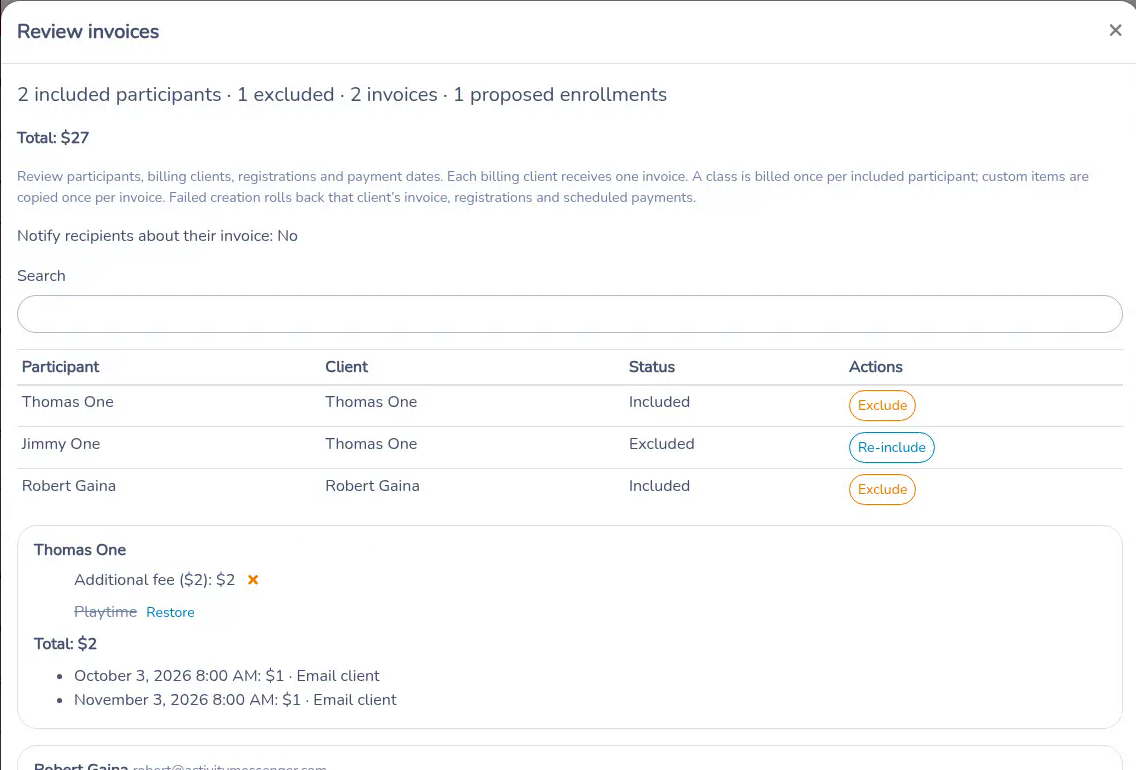Select the Excluded status for Jimmy One

click(x=661, y=443)
